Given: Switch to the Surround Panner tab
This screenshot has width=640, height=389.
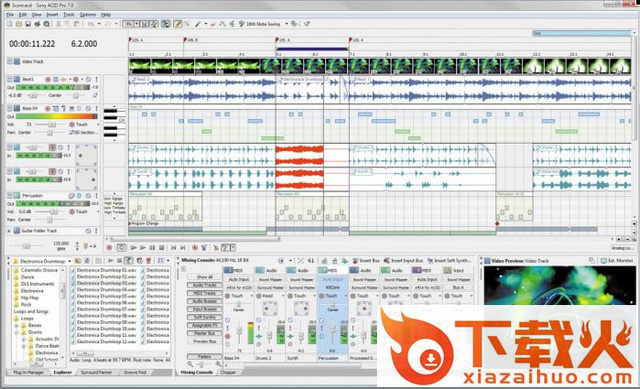Looking at the screenshot, I should point(96,373).
